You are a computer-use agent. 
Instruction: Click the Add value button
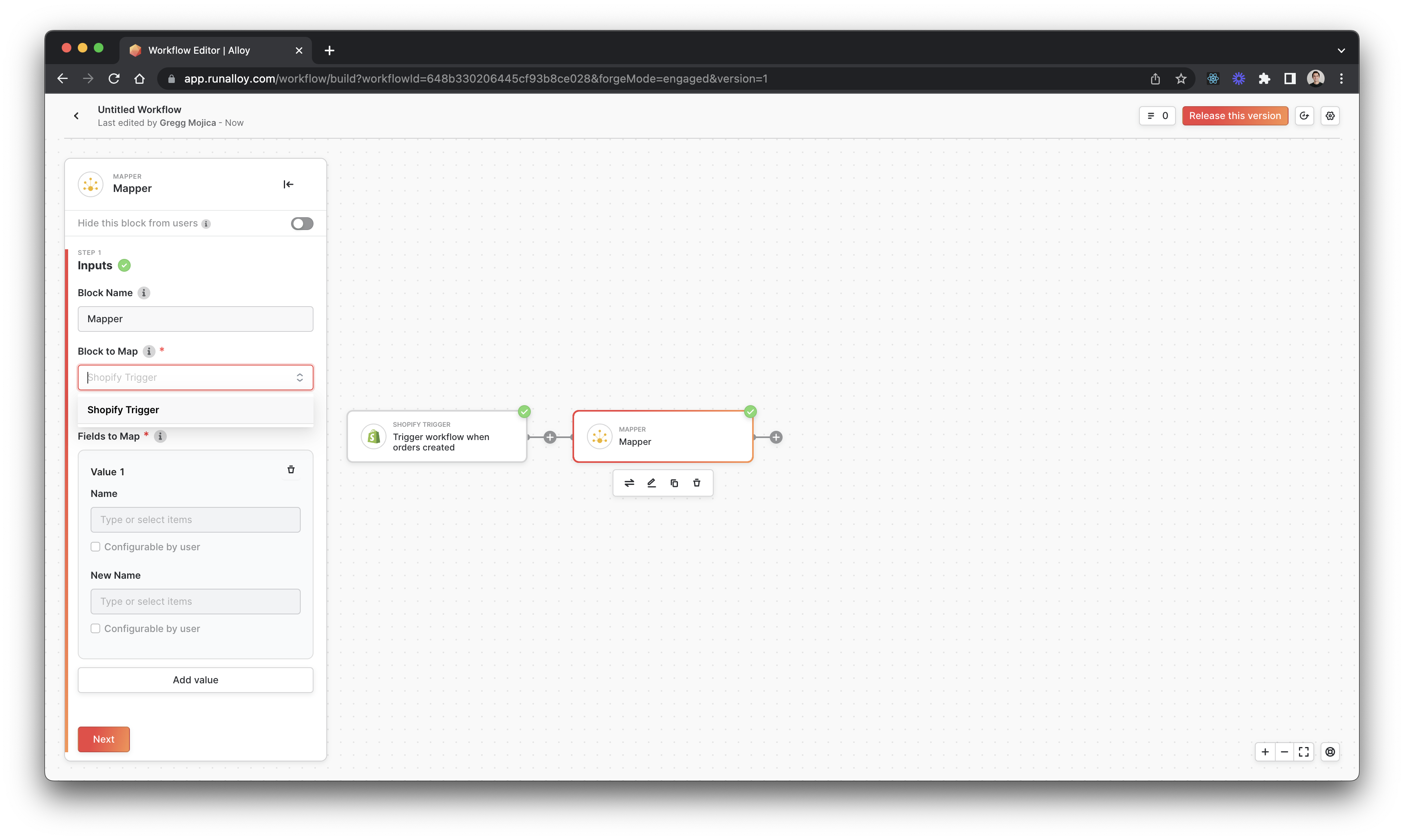[x=195, y=680]
